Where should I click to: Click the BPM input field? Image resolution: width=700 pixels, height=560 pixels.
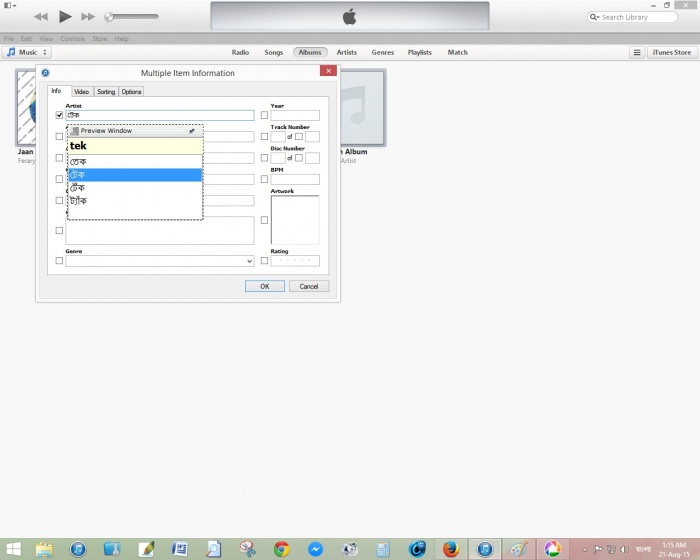click(x=295, y=179)
